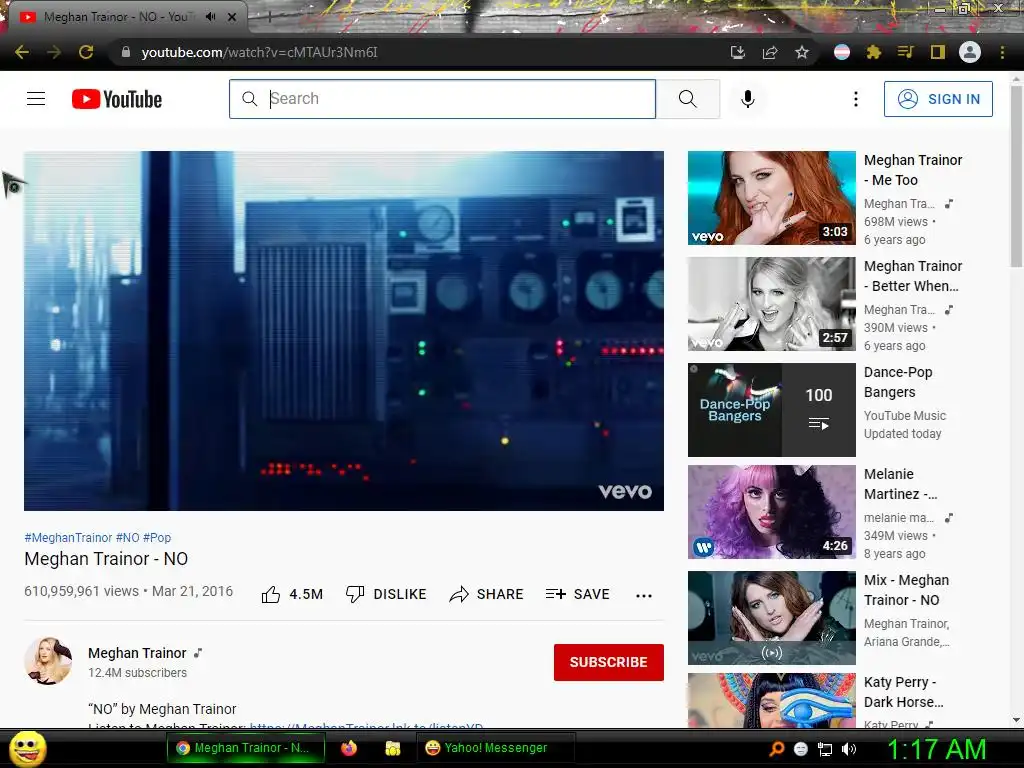This screenshot has height=768, width=1024.
Task: SAVE the video to a playlist
Action: pyautogui.click(x=578, y=594)
